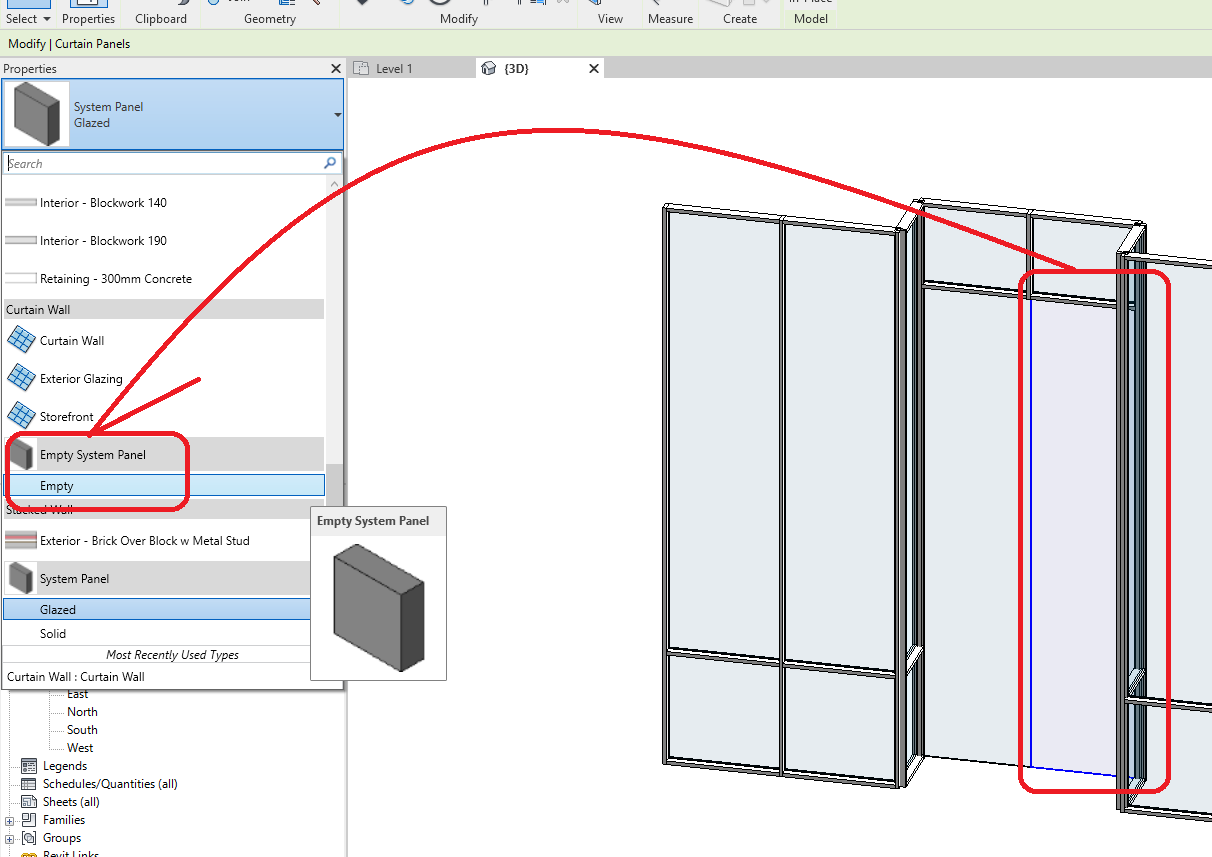The width and height of the screenshot is (1212, 857).
Task: Select the Exterior Glazing curtain wall icon
Action: click(x=21, y=378)
